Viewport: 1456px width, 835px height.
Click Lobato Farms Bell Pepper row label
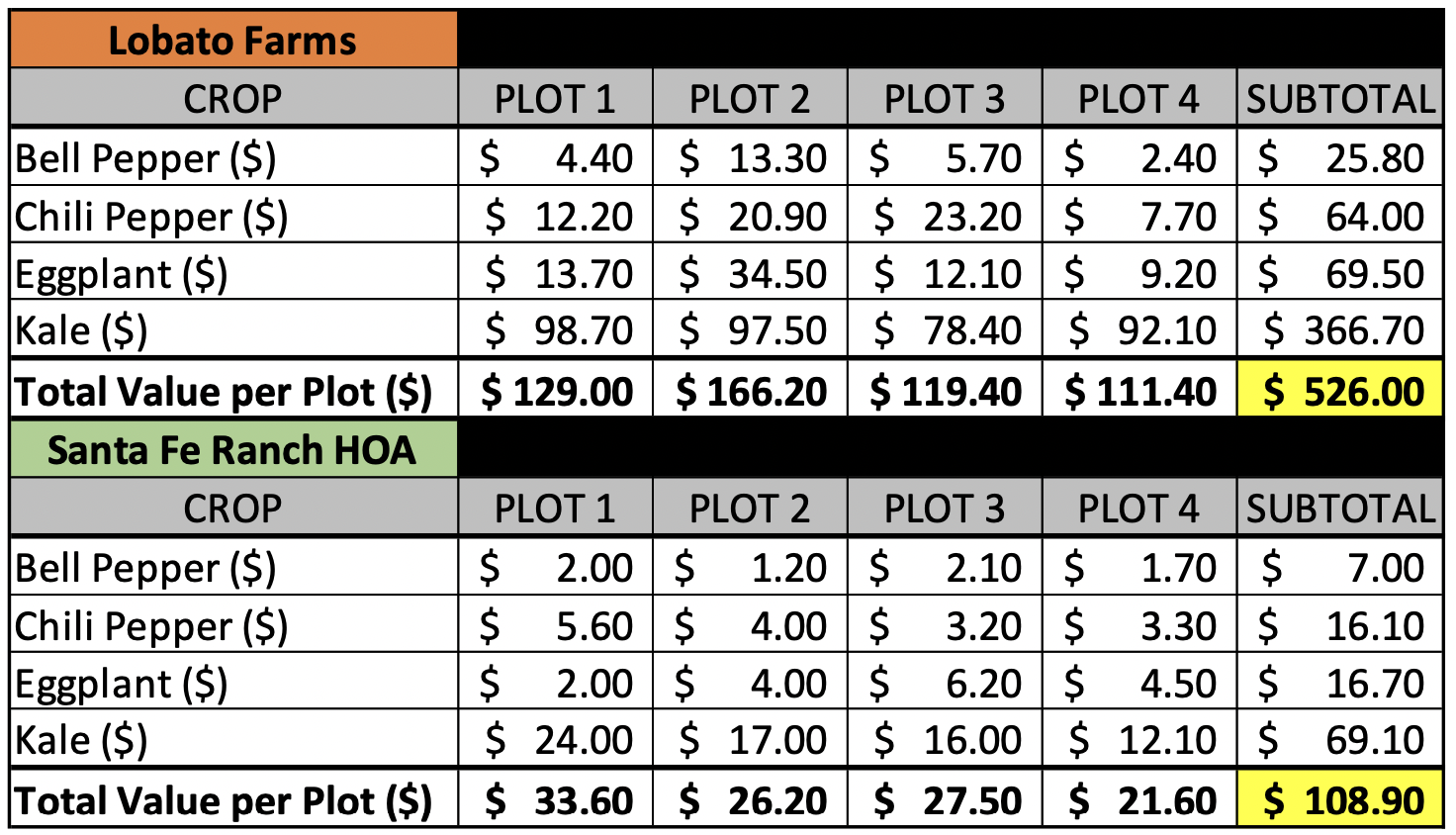click(233, 158)
